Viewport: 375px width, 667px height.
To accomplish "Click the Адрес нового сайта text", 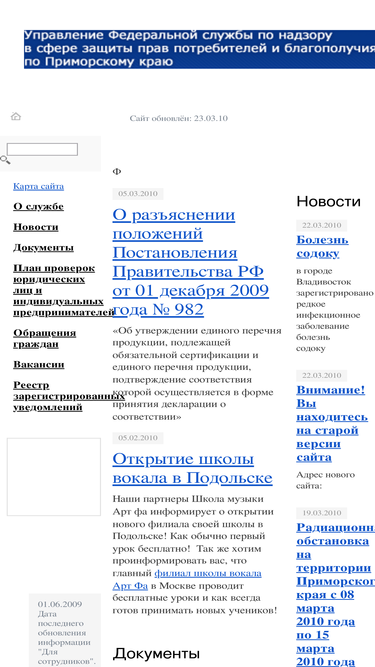I will pos(326,480).
